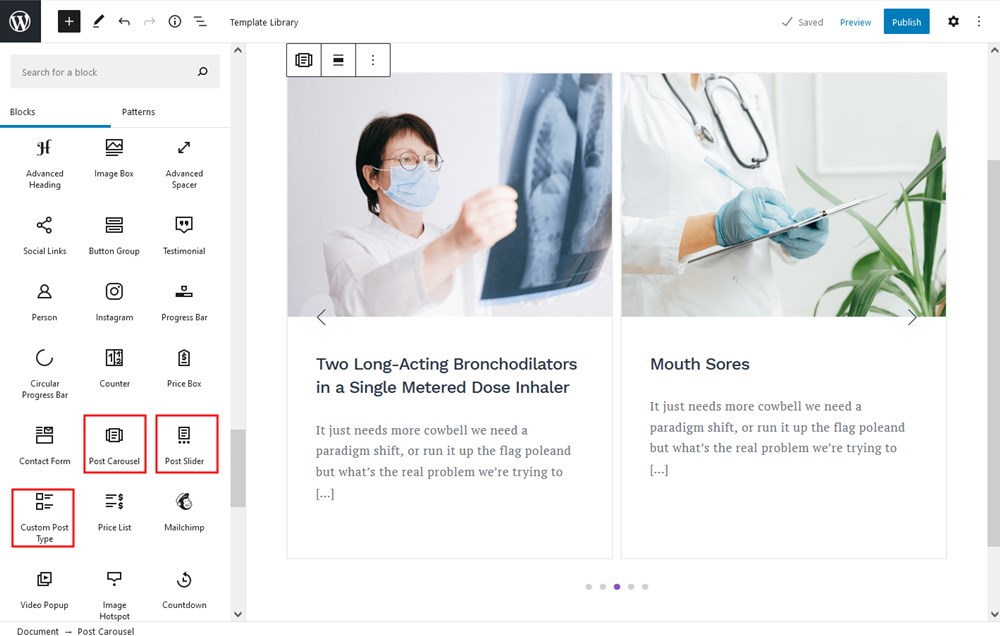Select the first carousel pagination dot
Viewport: 1000px width, 636px height.
[589, 587]
